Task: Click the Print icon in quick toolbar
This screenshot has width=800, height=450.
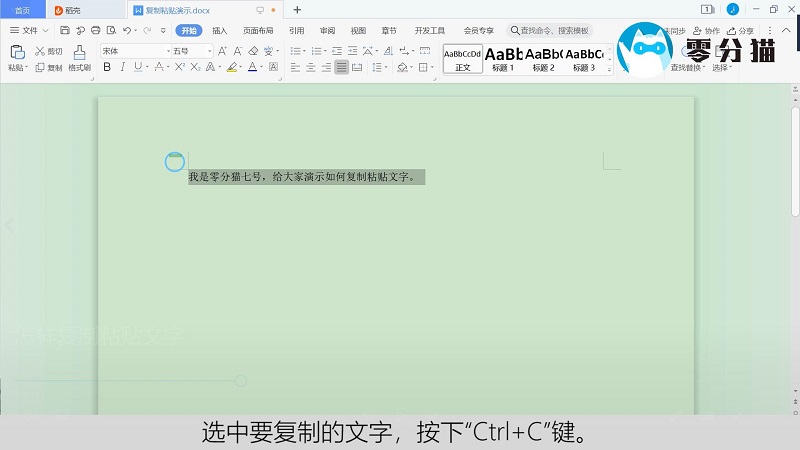Action: click(95, 31)
